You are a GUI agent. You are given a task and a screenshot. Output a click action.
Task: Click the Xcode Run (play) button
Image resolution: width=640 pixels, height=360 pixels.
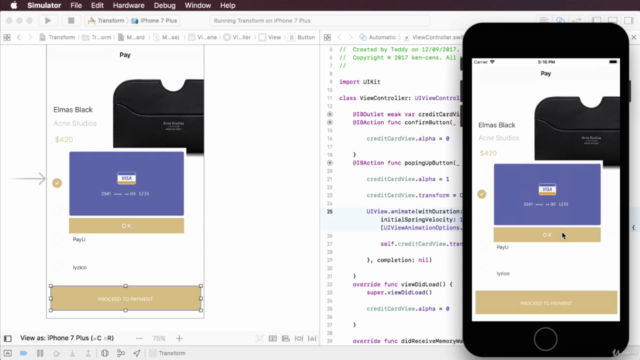coord(48,20)
